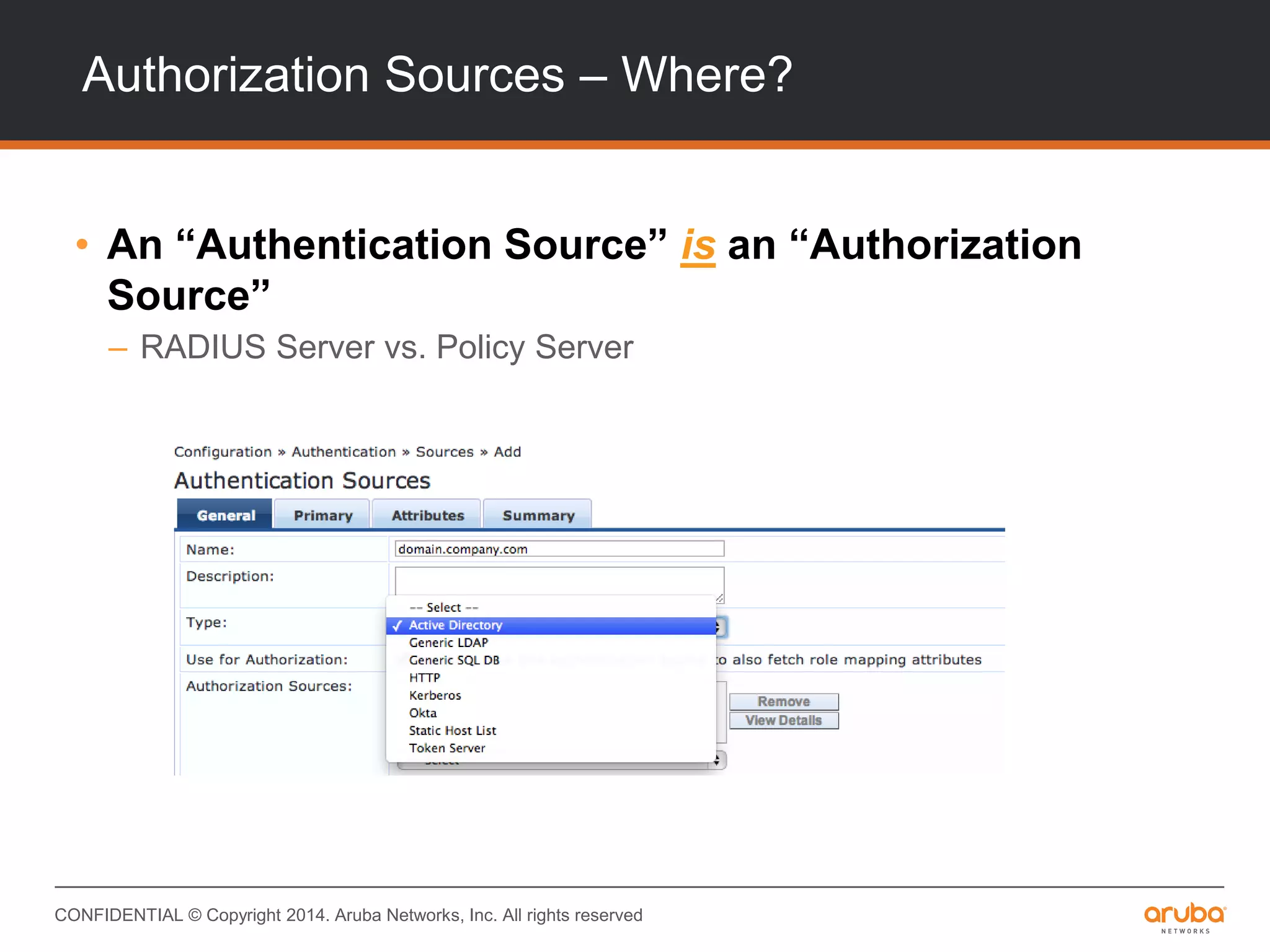The image size is (1270, 952).
Task: Click the Configuration breadcrumb link
Action: pyautogui.click(x=223, y=452)
